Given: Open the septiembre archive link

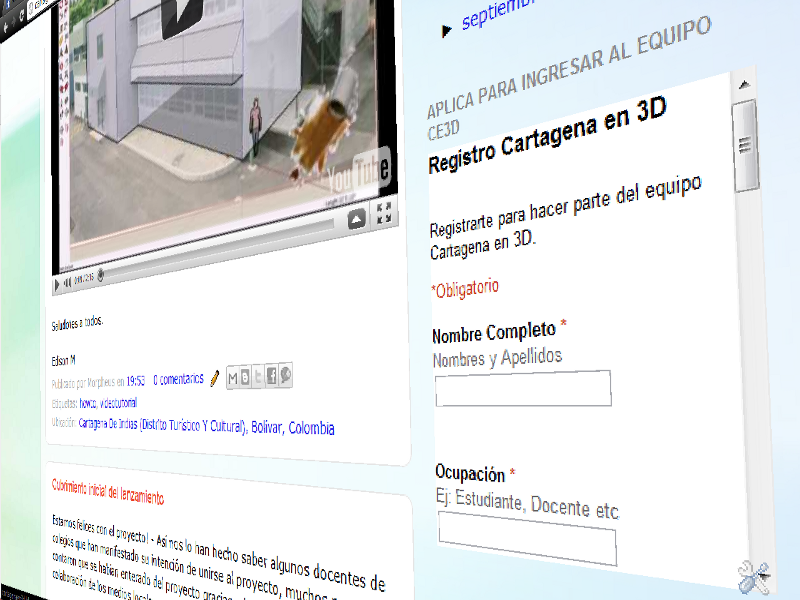Looking at the screenshot, I should pyautogui.click(x=497, y=15).
